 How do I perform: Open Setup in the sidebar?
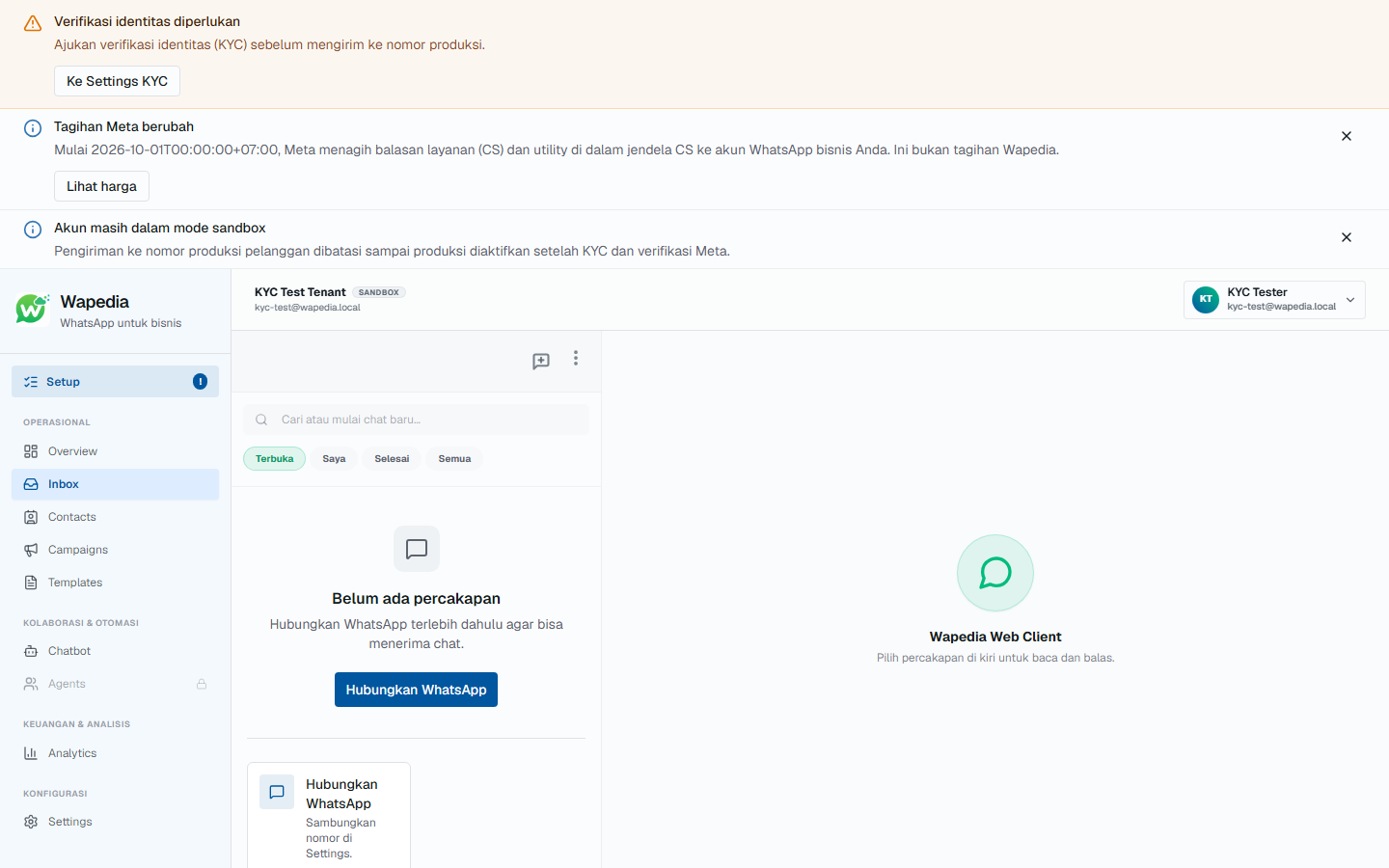point(115,382)
